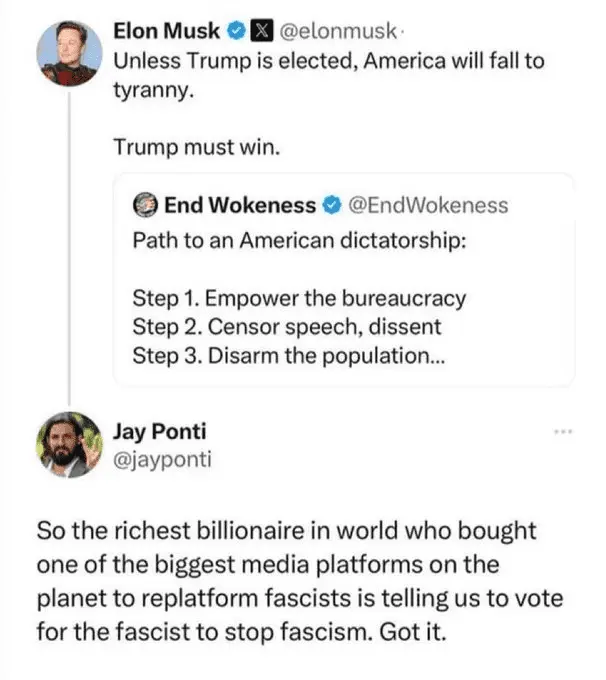Viewport: 606px width, 680px height.
Task: Open the three-dot more menu on Jay Ponti's tweet
Action: tap(564, 432)
